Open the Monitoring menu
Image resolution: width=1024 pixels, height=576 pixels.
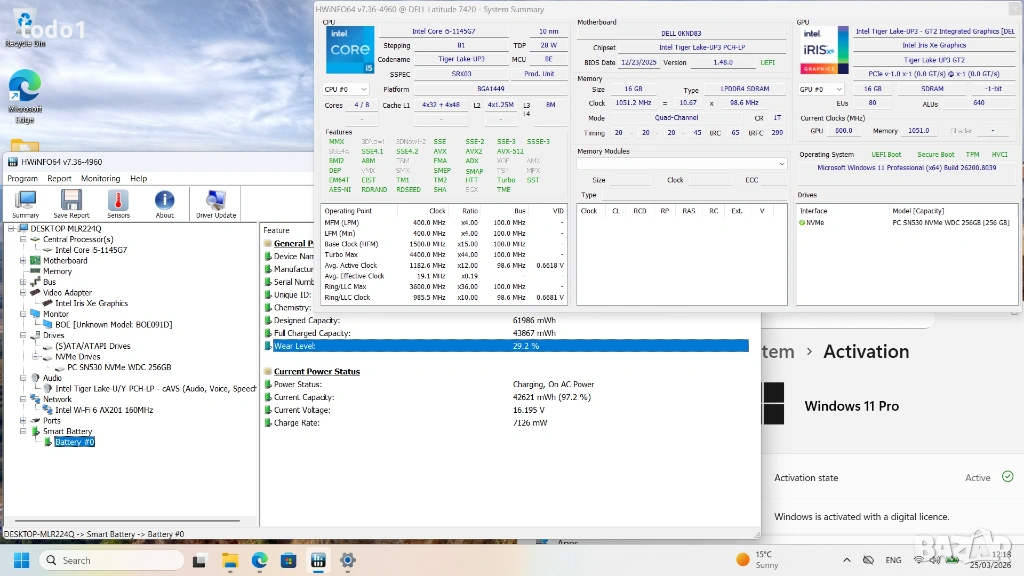tap(100, 178)
